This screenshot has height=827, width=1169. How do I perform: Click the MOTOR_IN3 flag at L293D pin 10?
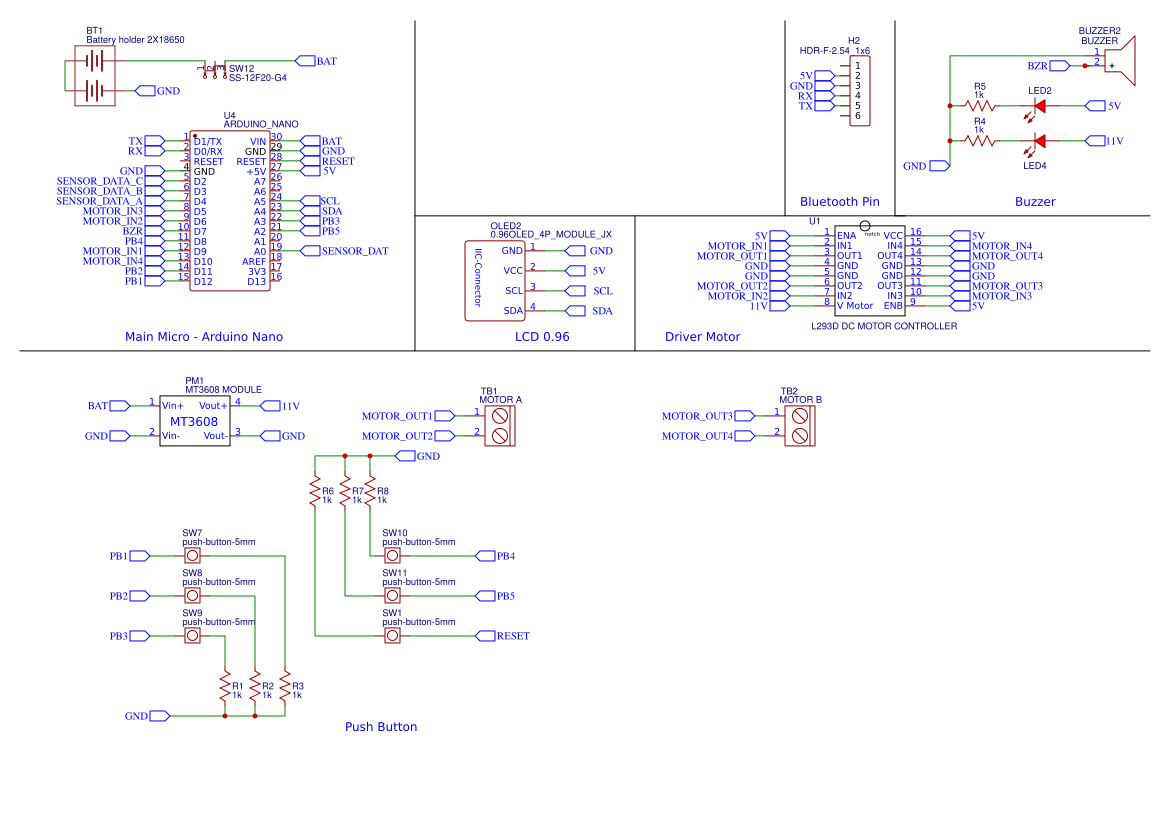(992, 296)
